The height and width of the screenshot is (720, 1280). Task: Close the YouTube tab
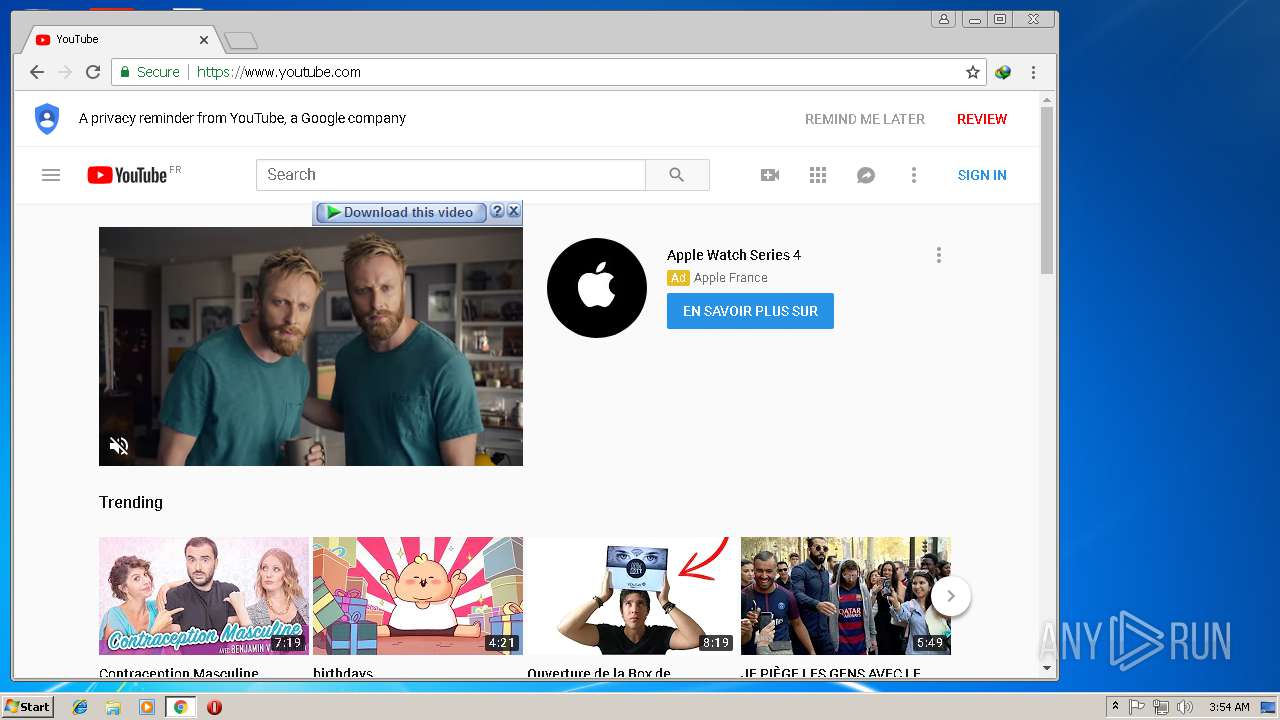[x=204, y=40]
